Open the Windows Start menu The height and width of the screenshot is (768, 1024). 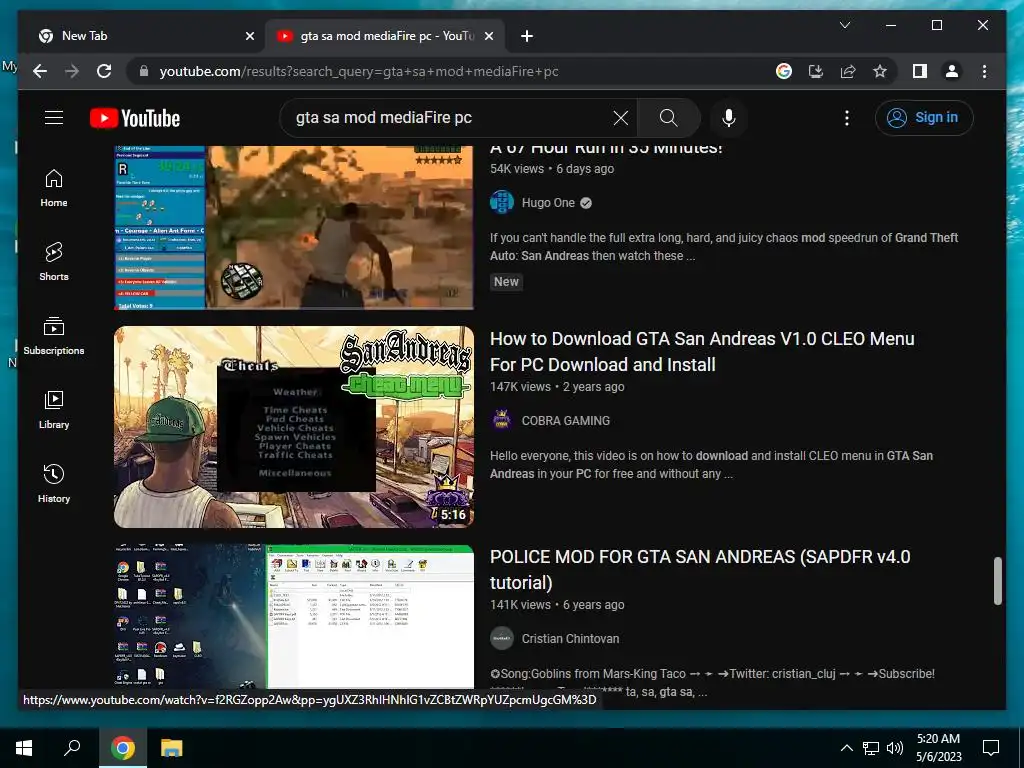[24, 748]
